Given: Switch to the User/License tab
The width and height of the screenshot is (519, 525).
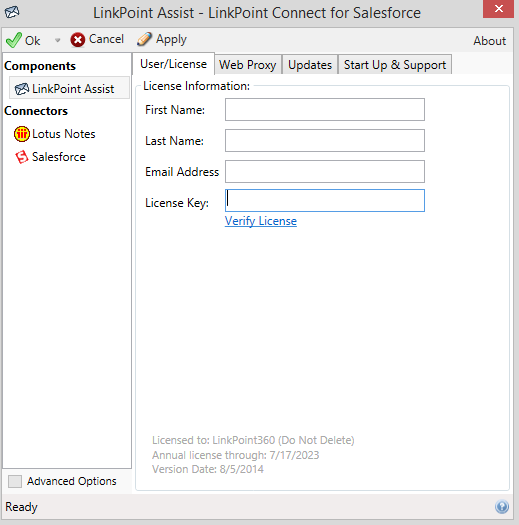Looking at the screenshot, I should coord(173,64).
